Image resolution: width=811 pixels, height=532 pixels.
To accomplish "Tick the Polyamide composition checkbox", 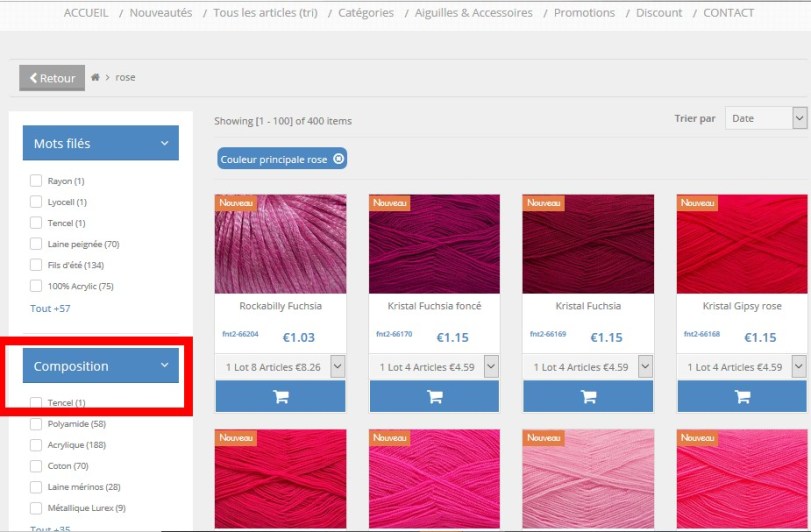I will point(36,424).
